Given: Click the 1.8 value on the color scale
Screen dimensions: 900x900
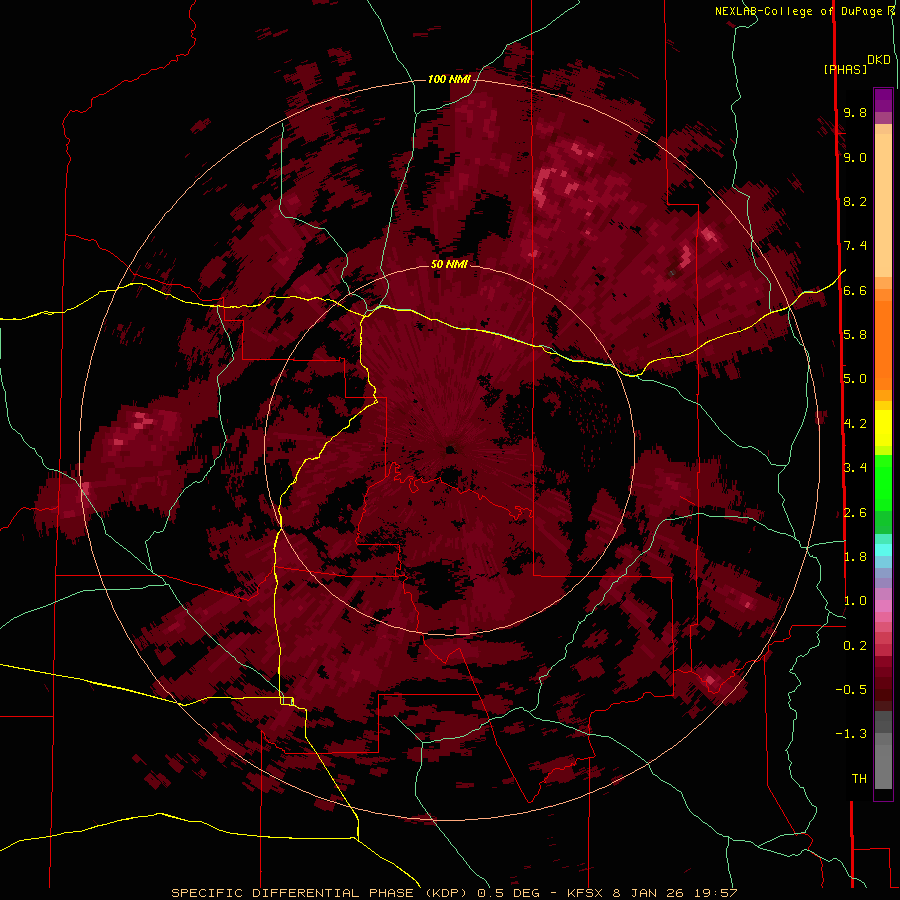Looking at the screenshot, I should [x=855, y=557].
